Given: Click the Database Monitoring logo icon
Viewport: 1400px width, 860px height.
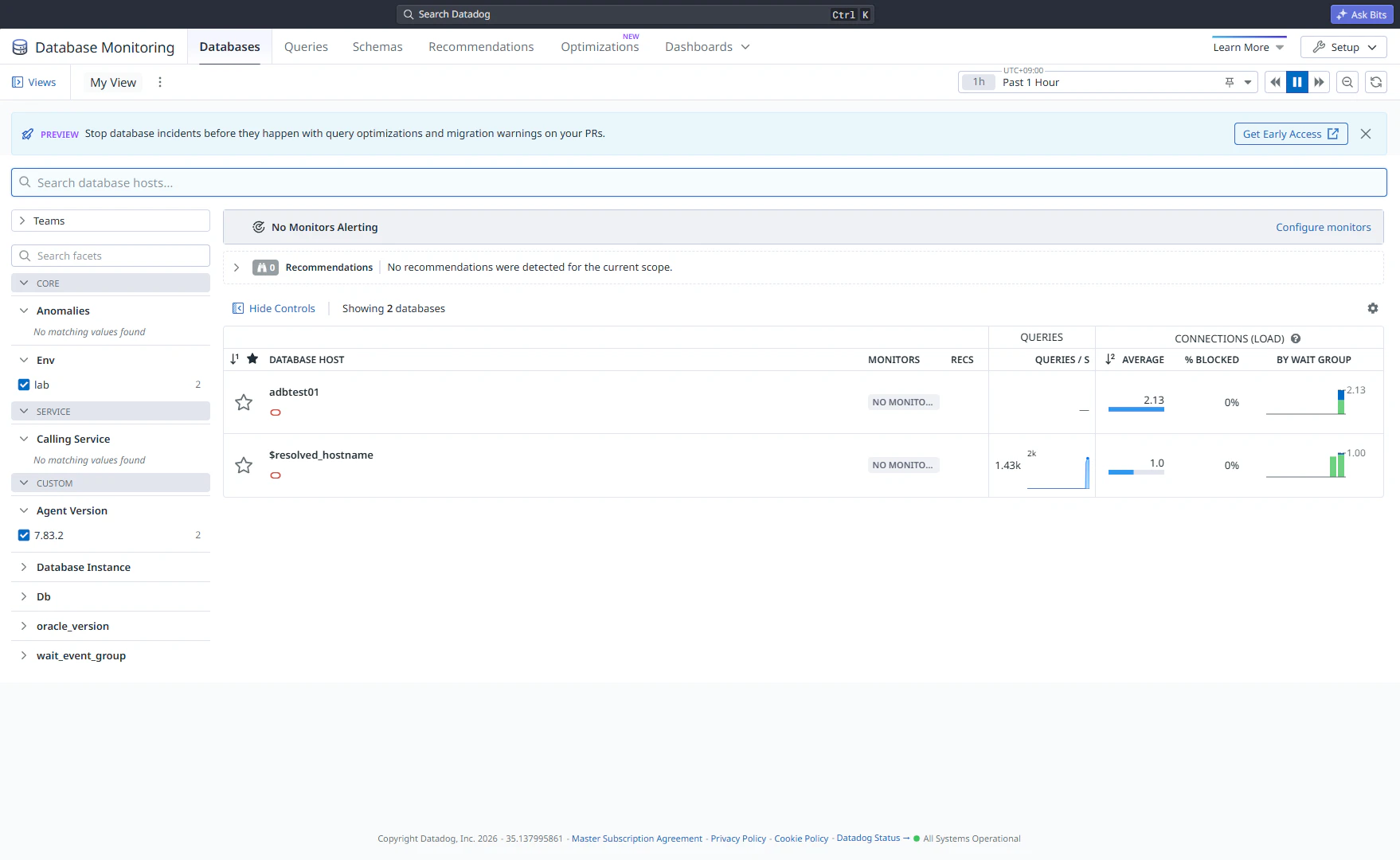Looking at the screenshot, I should click(20, 48).
